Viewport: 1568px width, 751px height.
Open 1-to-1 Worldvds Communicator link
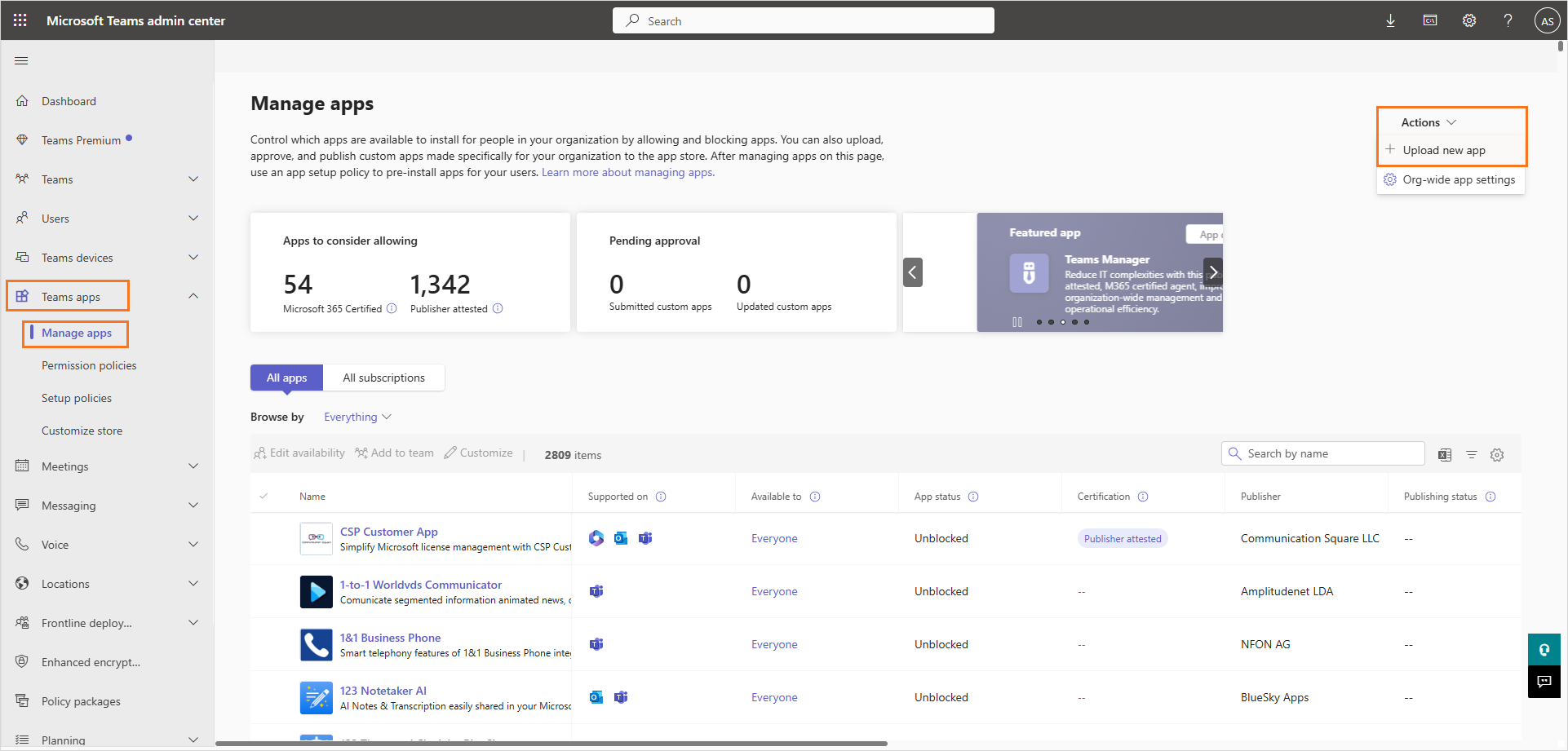pos(421,585)
